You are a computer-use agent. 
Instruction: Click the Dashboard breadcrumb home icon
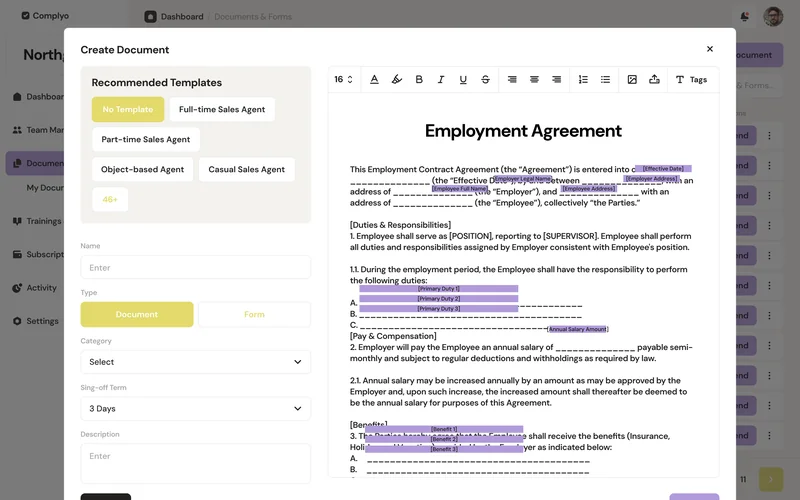(x=151, y=17)
